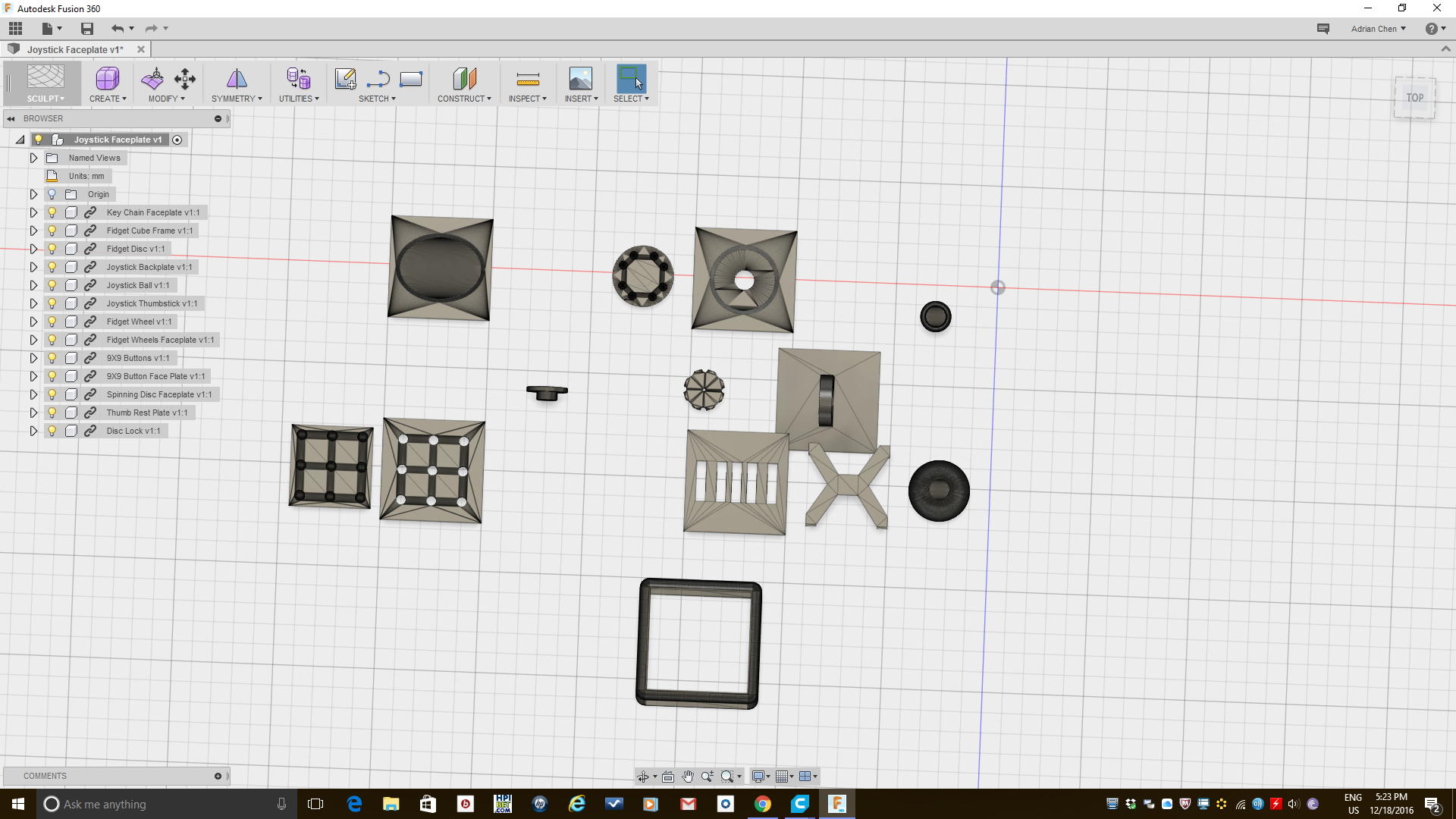Image resolution: width=1456 pixels, height=819 pixels.
Task: Expand the Comments panel
Action: [x=218, y=776]
